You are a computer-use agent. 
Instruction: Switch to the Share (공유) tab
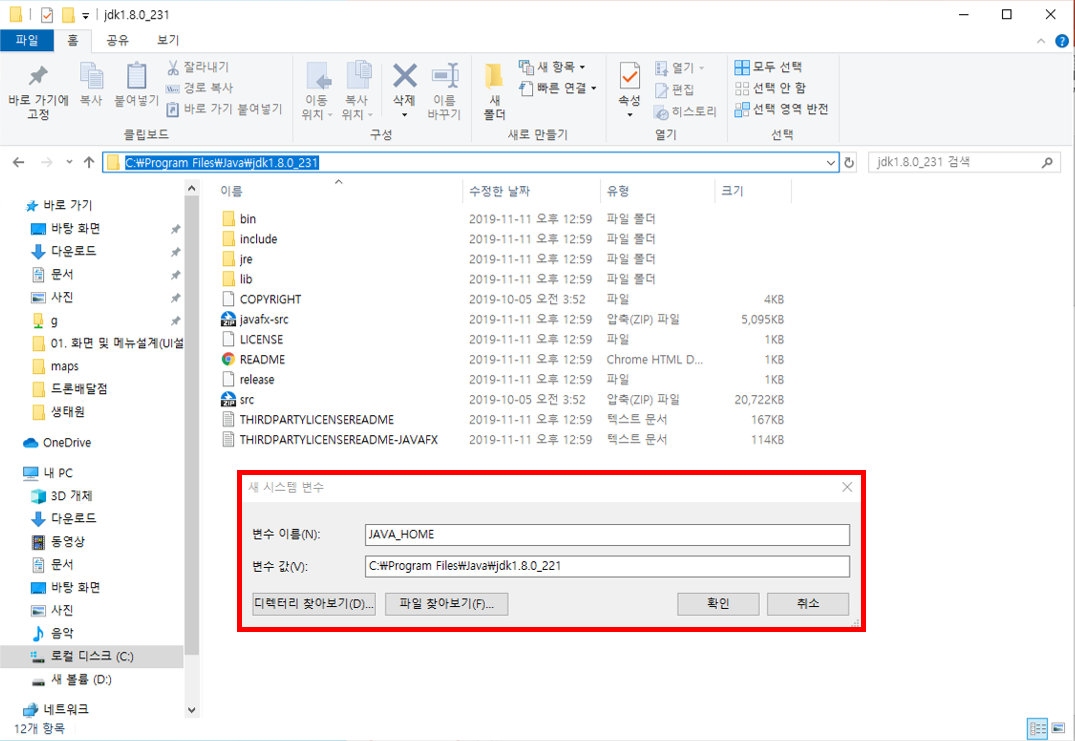click(117, 40)
